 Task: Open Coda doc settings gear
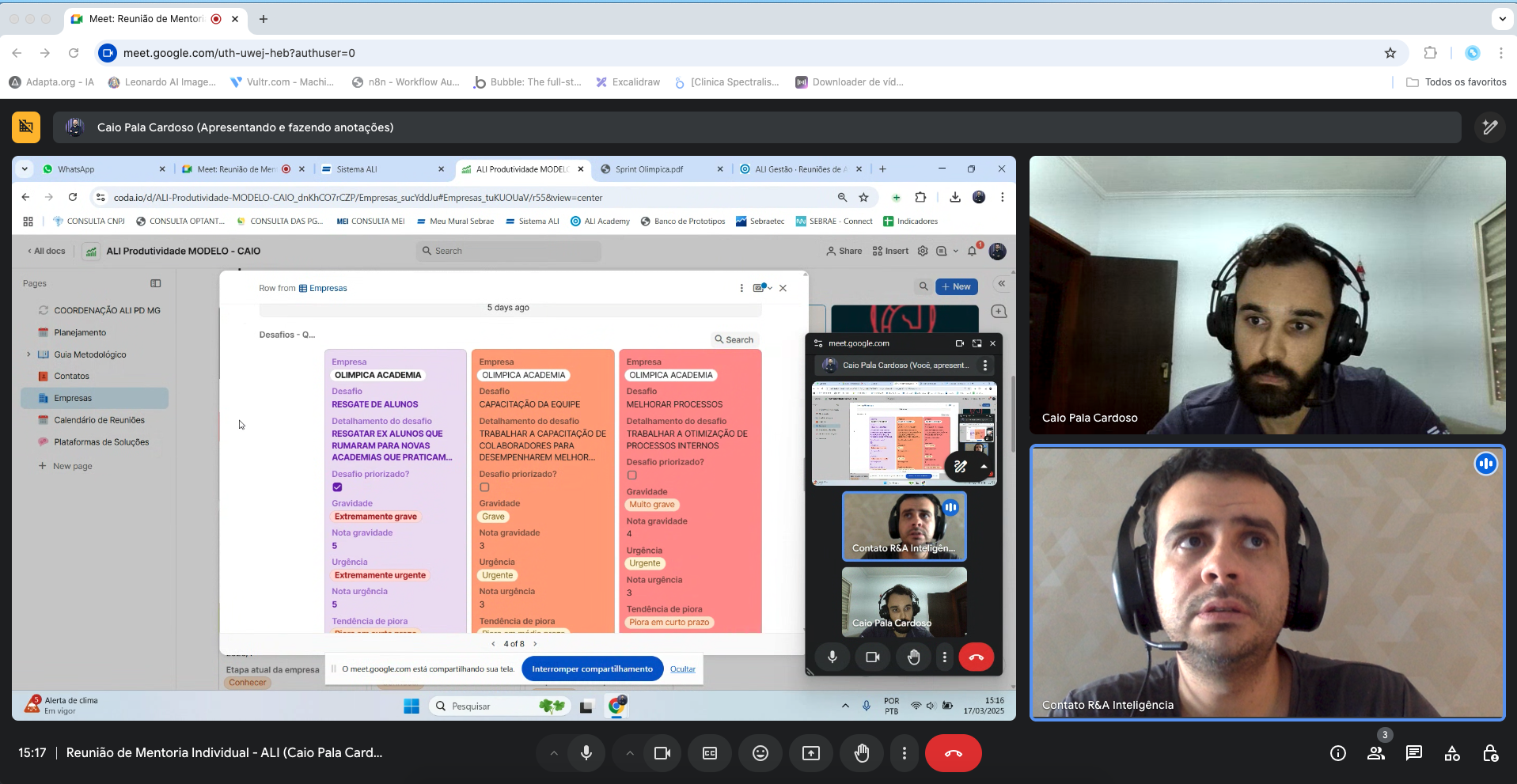(923, 251)
